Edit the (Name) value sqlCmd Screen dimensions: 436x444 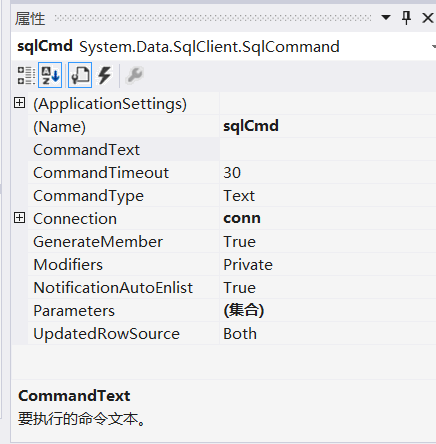(x=328, y=126)
